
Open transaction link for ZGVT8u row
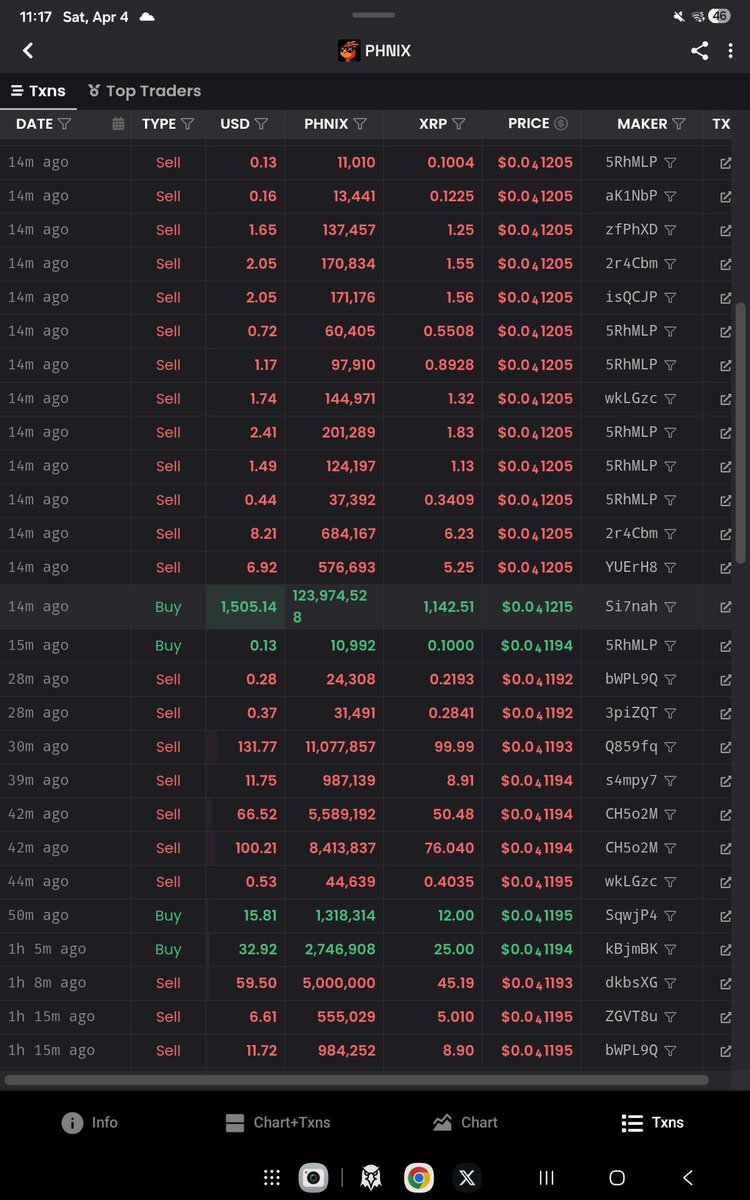(725, 1017)
